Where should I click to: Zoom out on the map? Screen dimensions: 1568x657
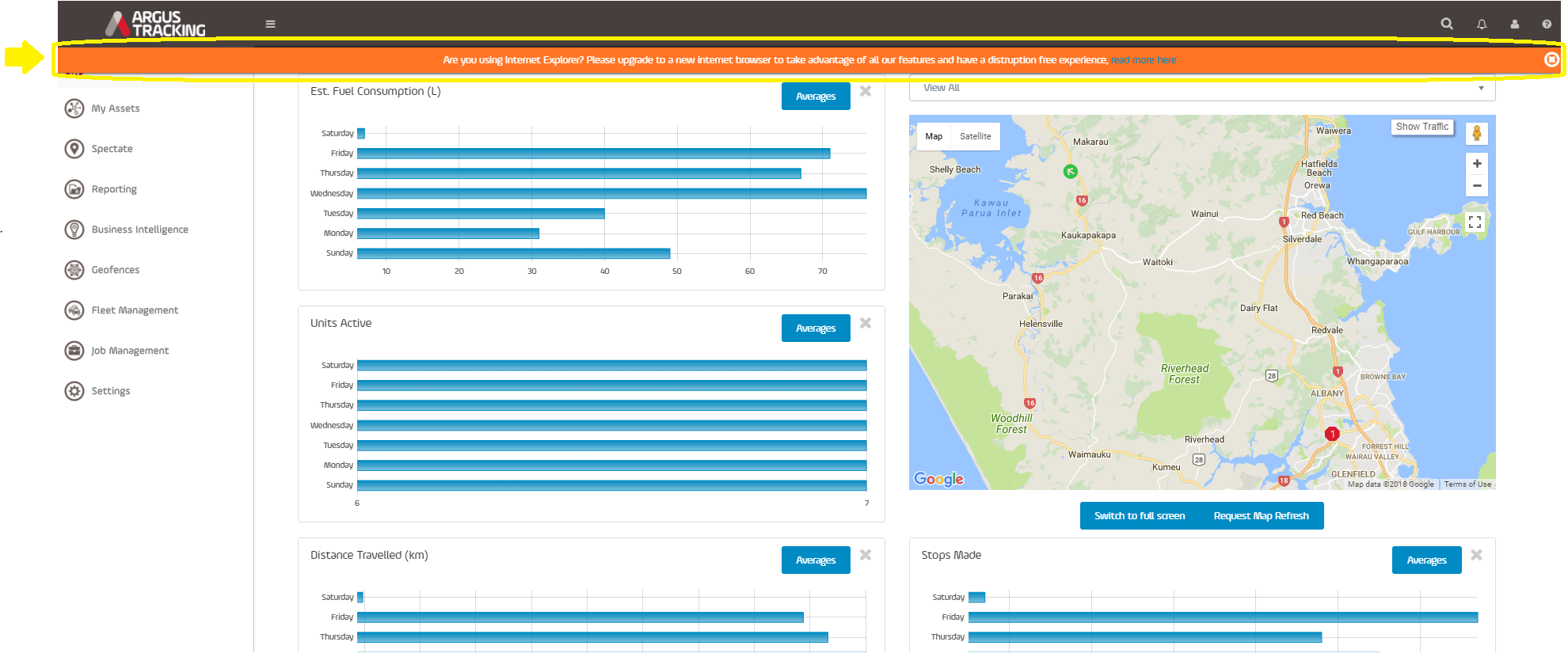[1477, 185]
